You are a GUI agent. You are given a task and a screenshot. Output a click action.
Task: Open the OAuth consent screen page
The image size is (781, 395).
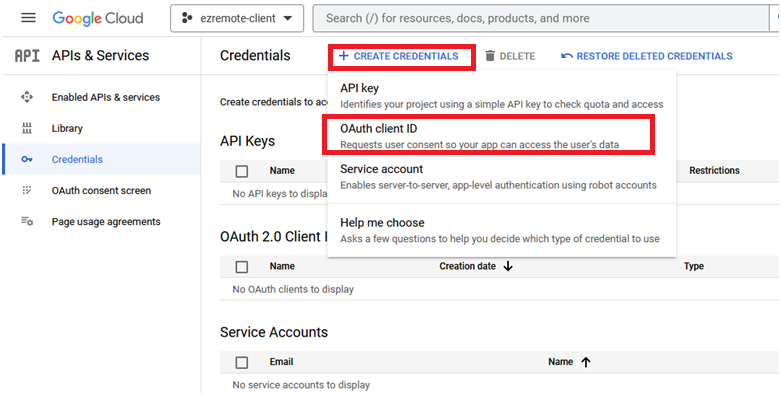click(102, 191)
